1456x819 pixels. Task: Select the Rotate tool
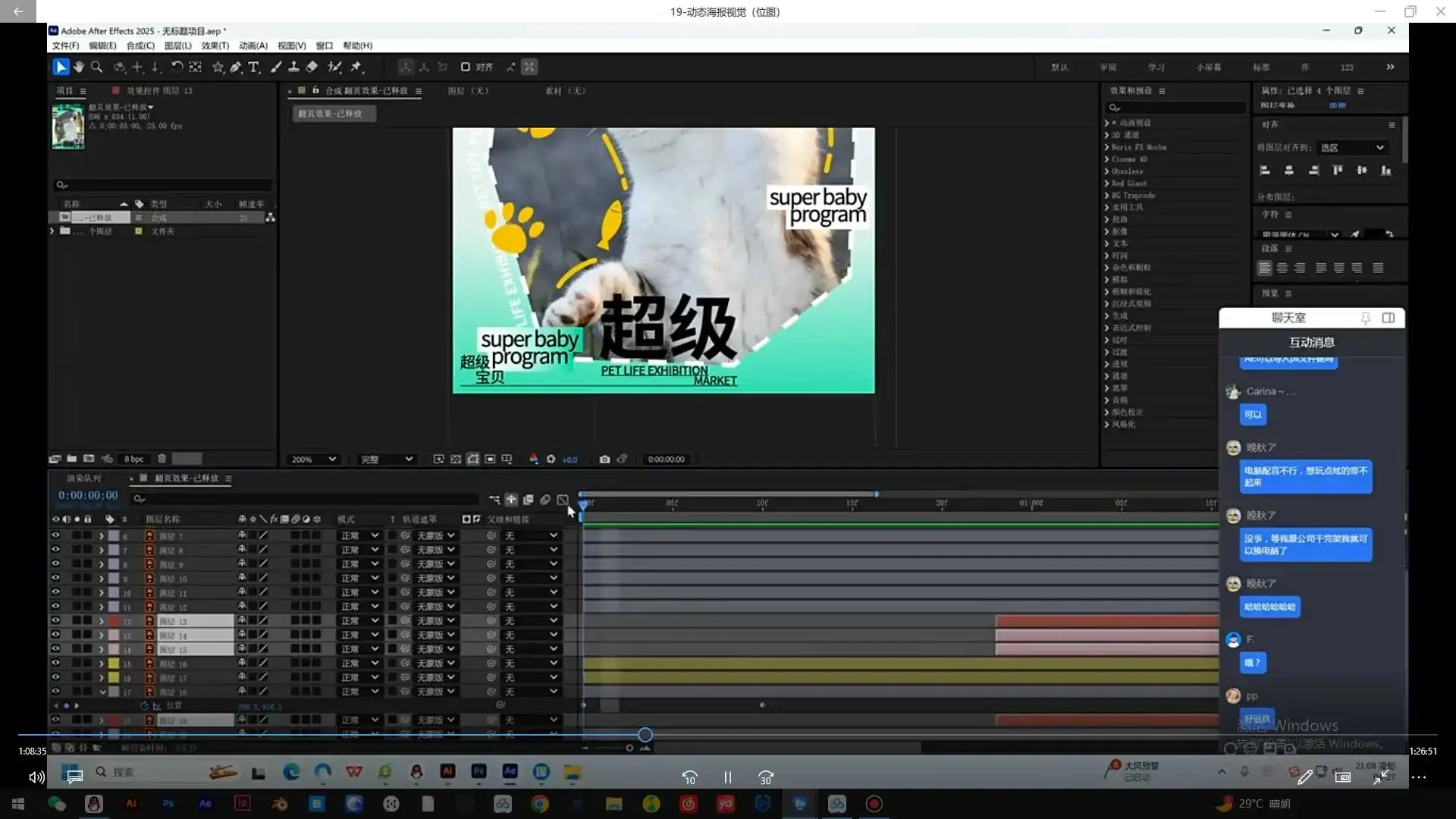tap(177, 67)
